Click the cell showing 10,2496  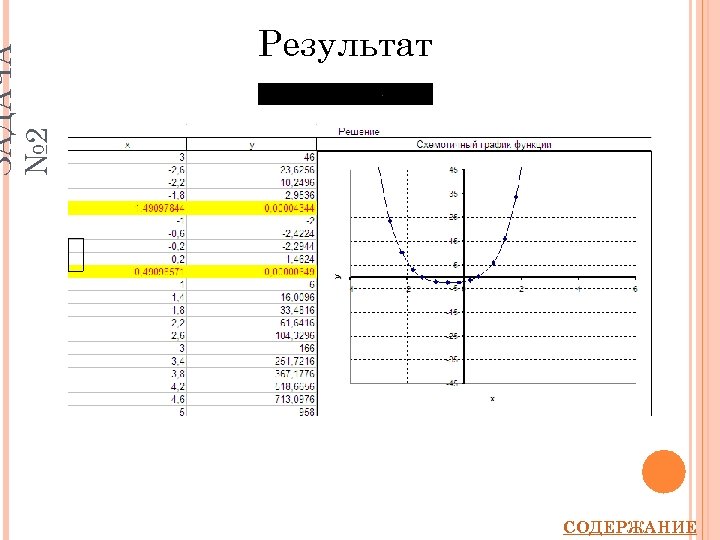[x=252, y=182]
